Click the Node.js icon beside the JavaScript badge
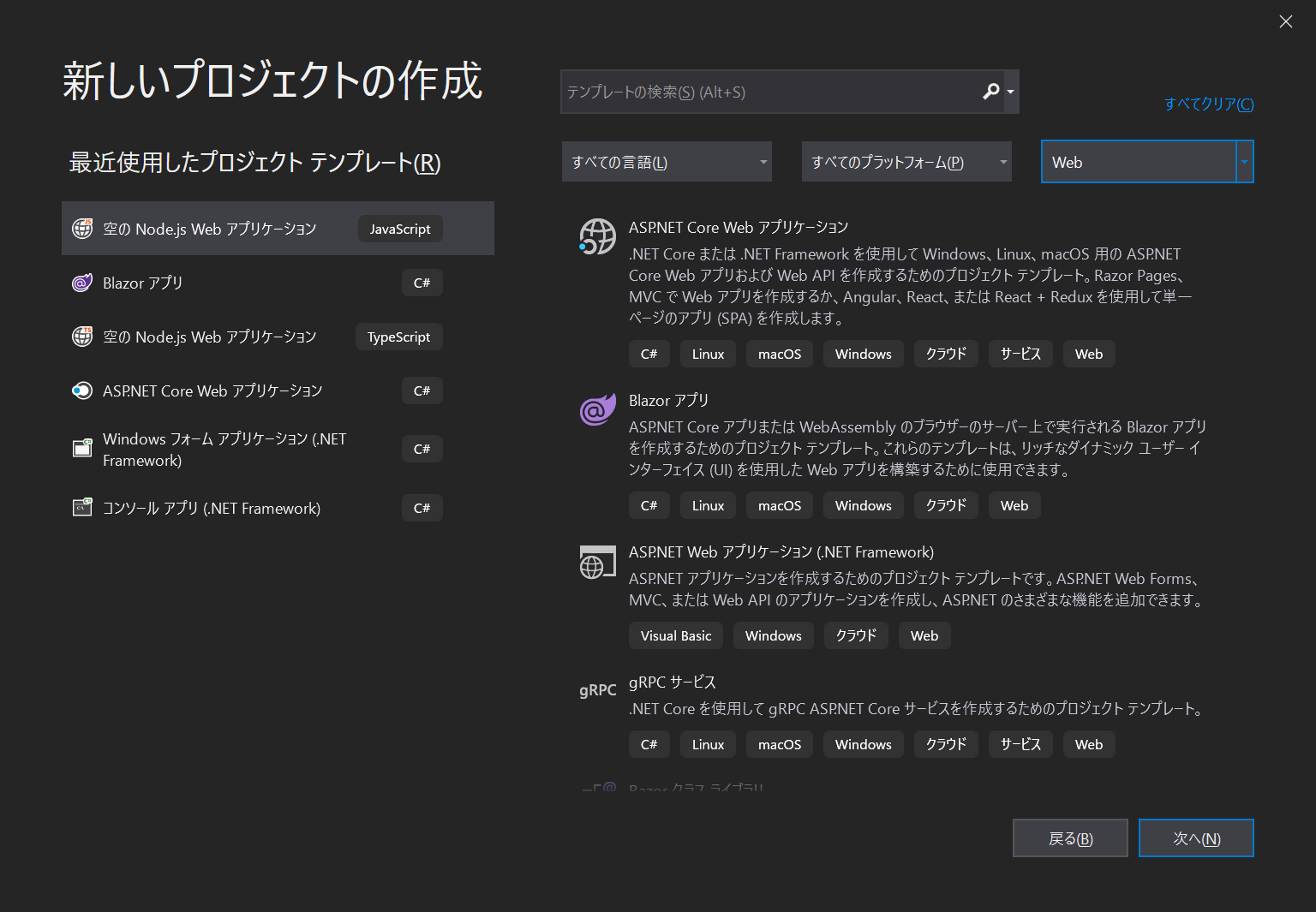1316x912 pixels. tap(82, 229)
